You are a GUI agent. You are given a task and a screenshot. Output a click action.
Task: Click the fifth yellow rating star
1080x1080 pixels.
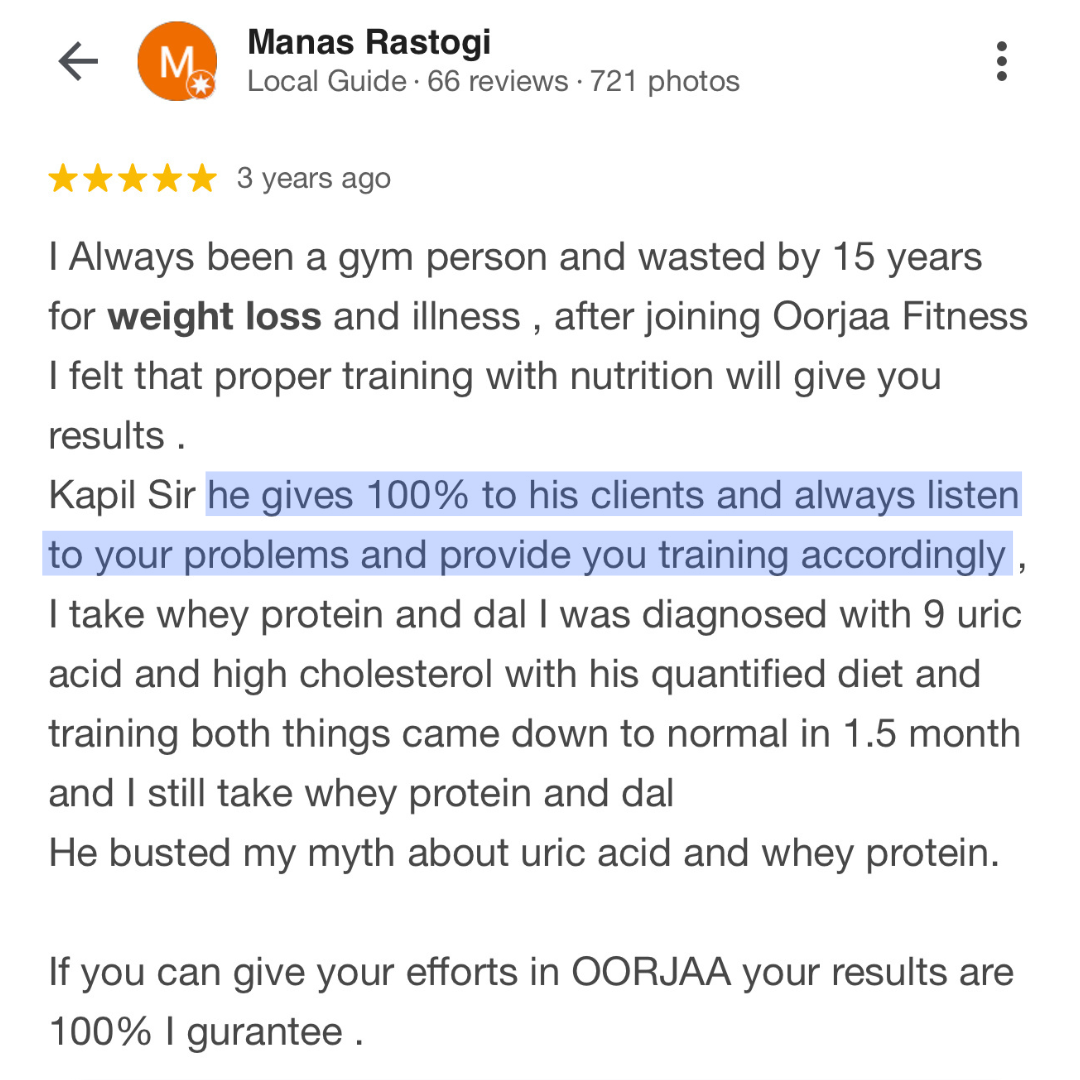(x=202, y=178)
